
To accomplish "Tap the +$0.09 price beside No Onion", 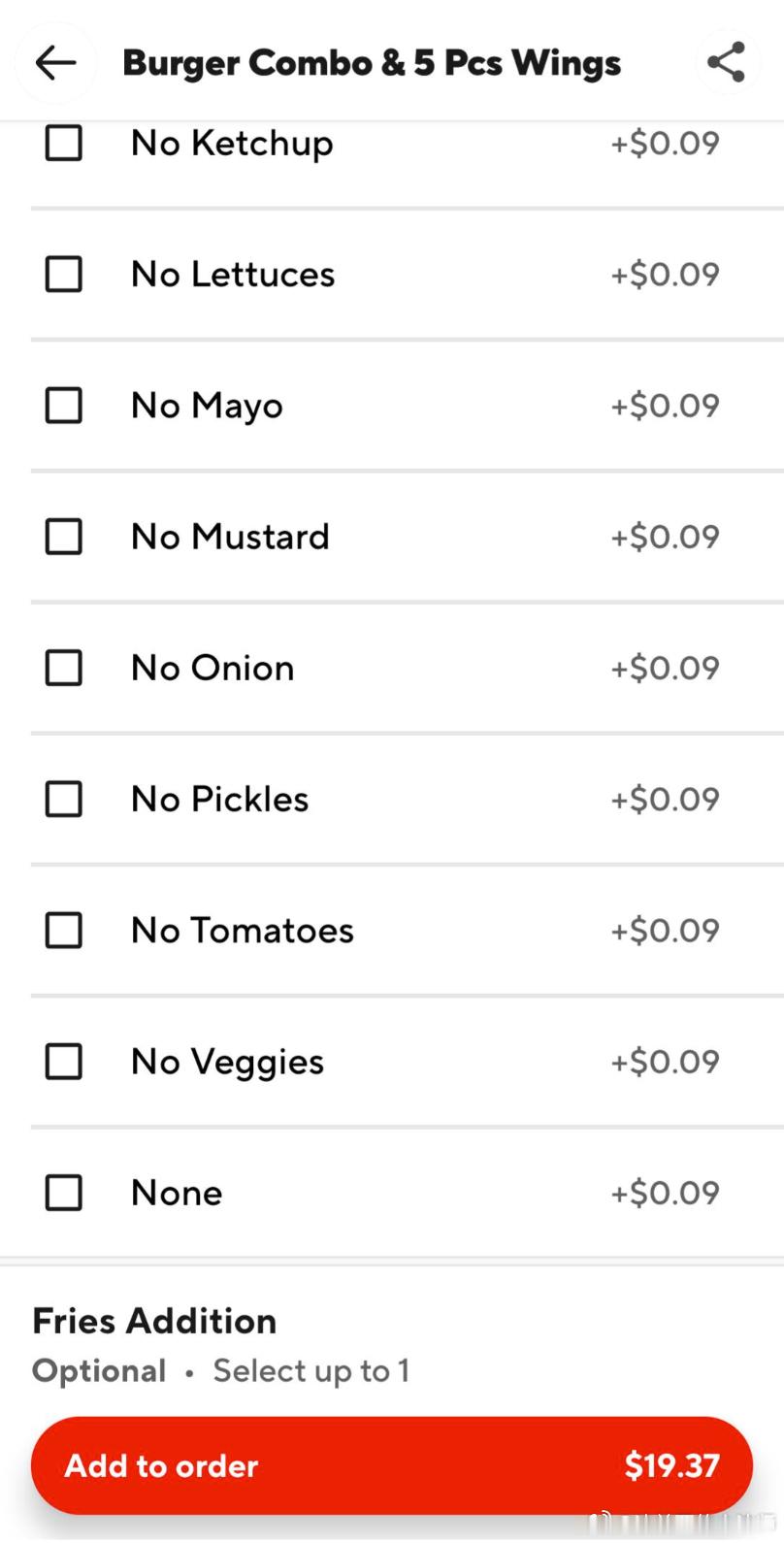I will 665,668.
